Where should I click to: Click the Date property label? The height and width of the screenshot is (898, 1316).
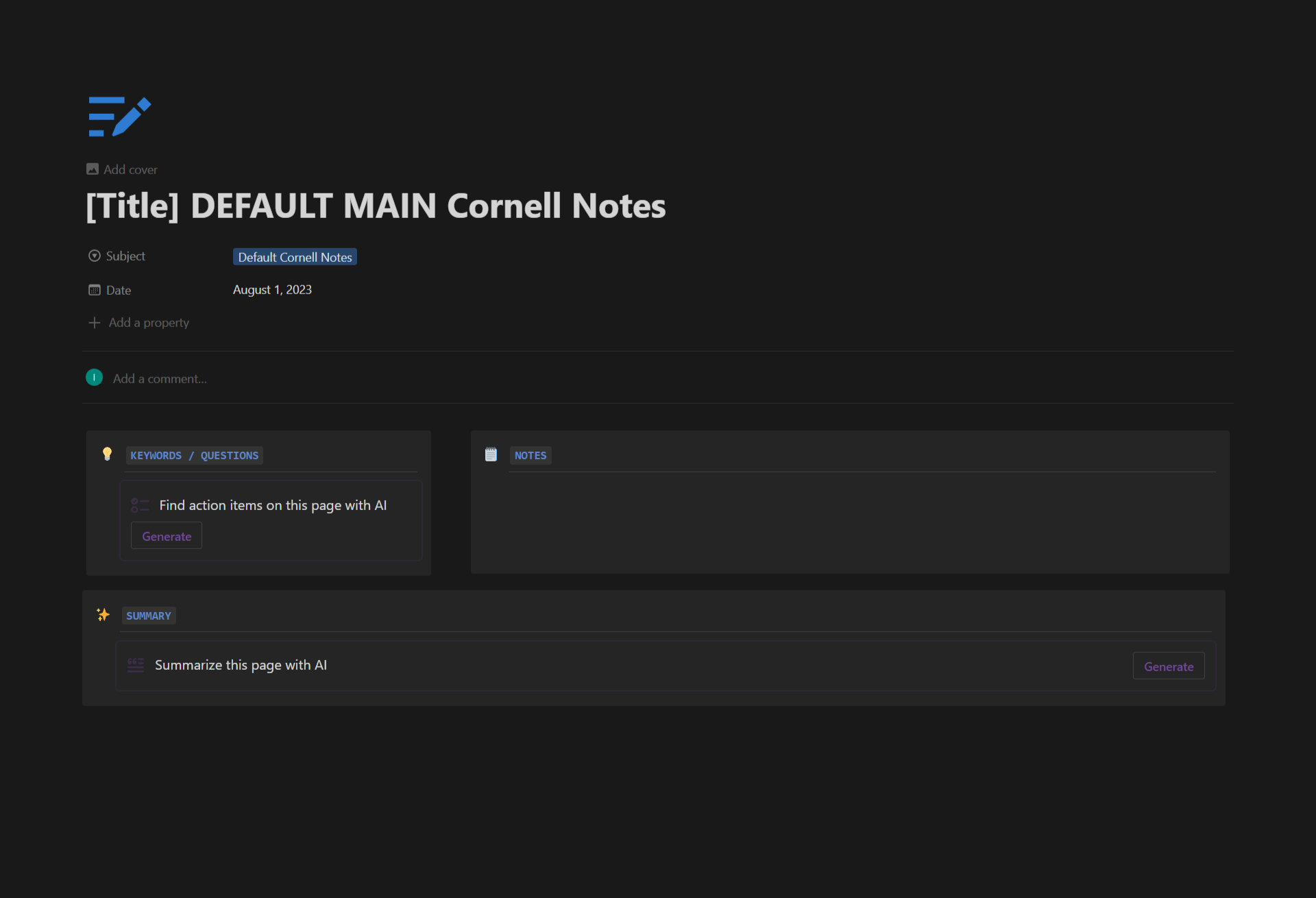118,290
